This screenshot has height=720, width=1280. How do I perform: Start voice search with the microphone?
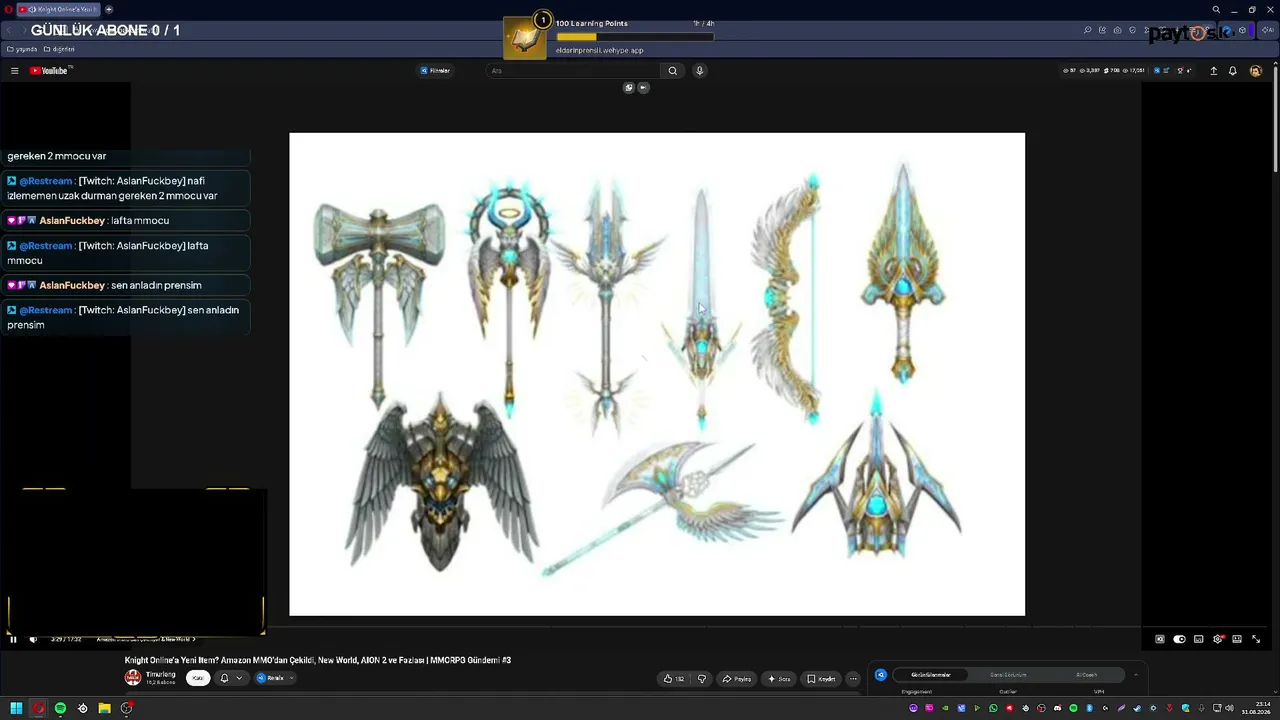point(700,71)
